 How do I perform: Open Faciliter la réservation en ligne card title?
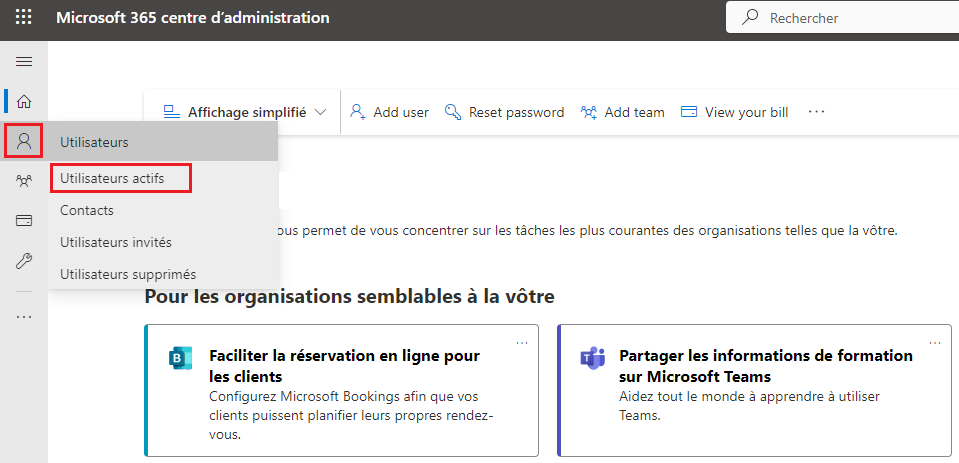(x=344, y=365)
